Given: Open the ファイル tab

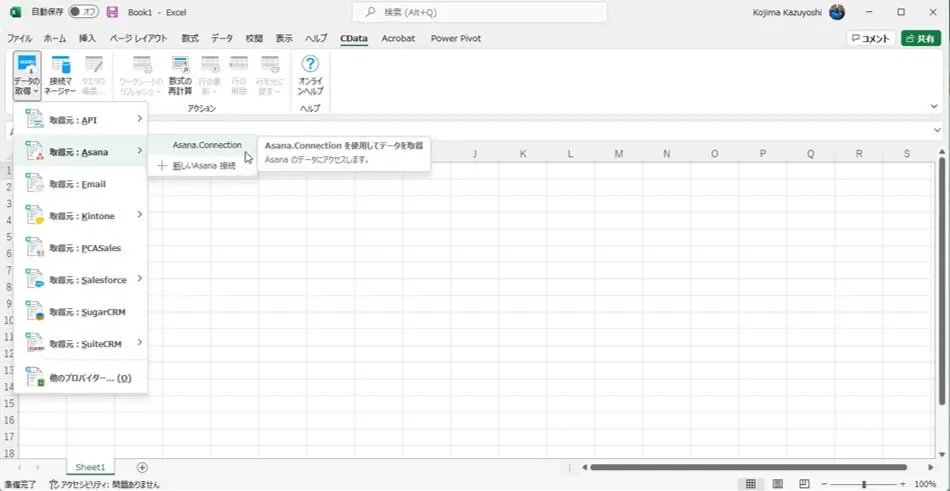Looking at the screenshot, I should point(19,38).
